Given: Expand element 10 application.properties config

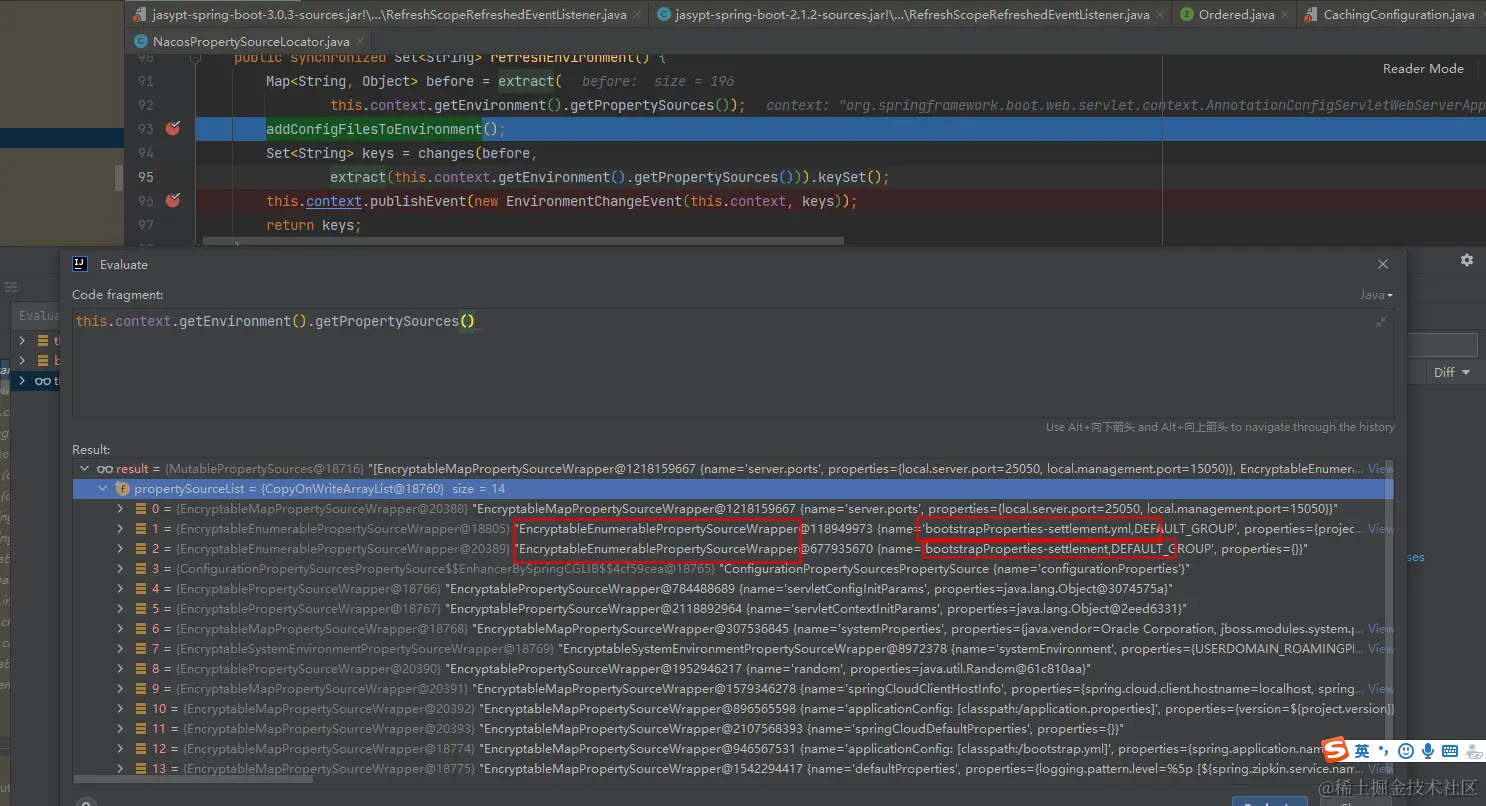Looking at the screenshot, I should 122,709.
